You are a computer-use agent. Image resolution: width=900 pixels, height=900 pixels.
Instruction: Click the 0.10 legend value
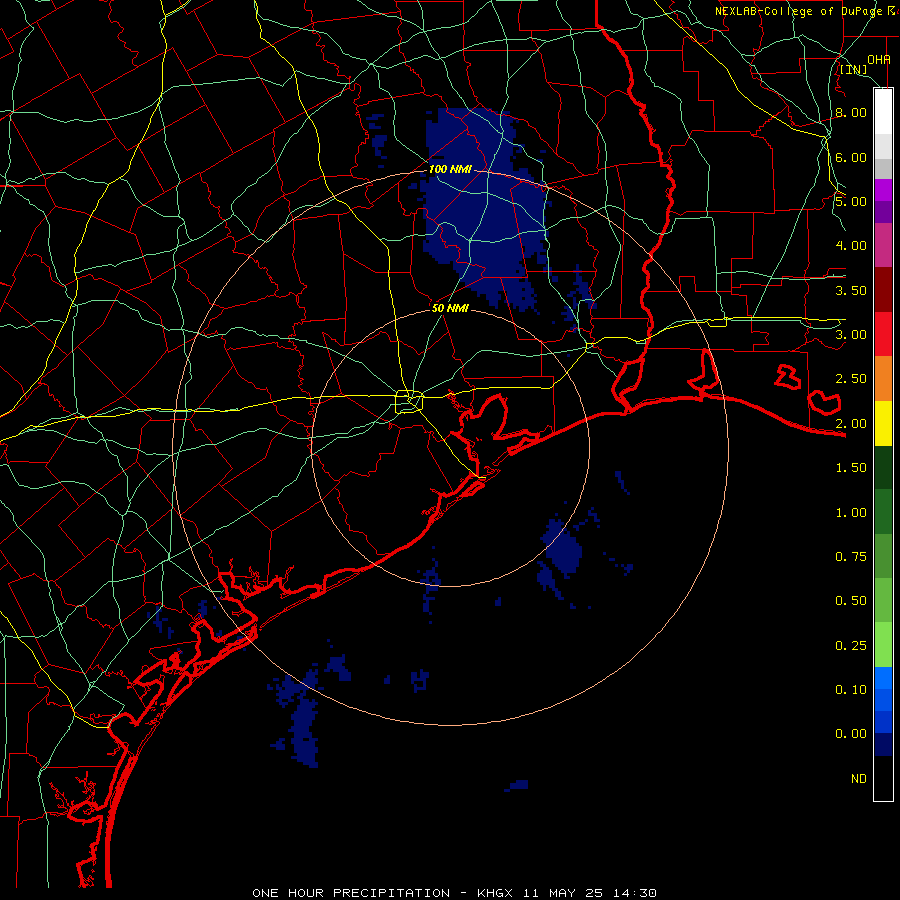point(851,690)
